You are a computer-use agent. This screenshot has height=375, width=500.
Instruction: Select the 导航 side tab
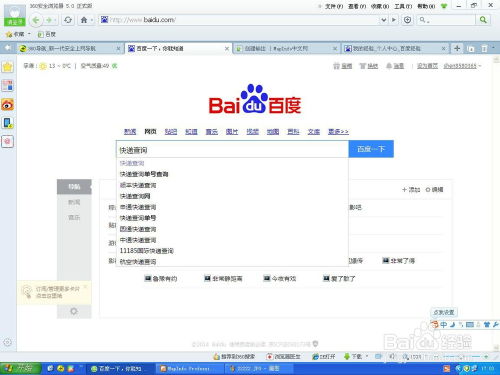coord(74,187)
